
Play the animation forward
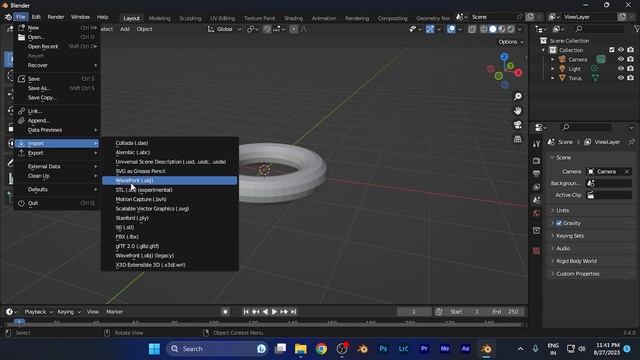[274, 312]
